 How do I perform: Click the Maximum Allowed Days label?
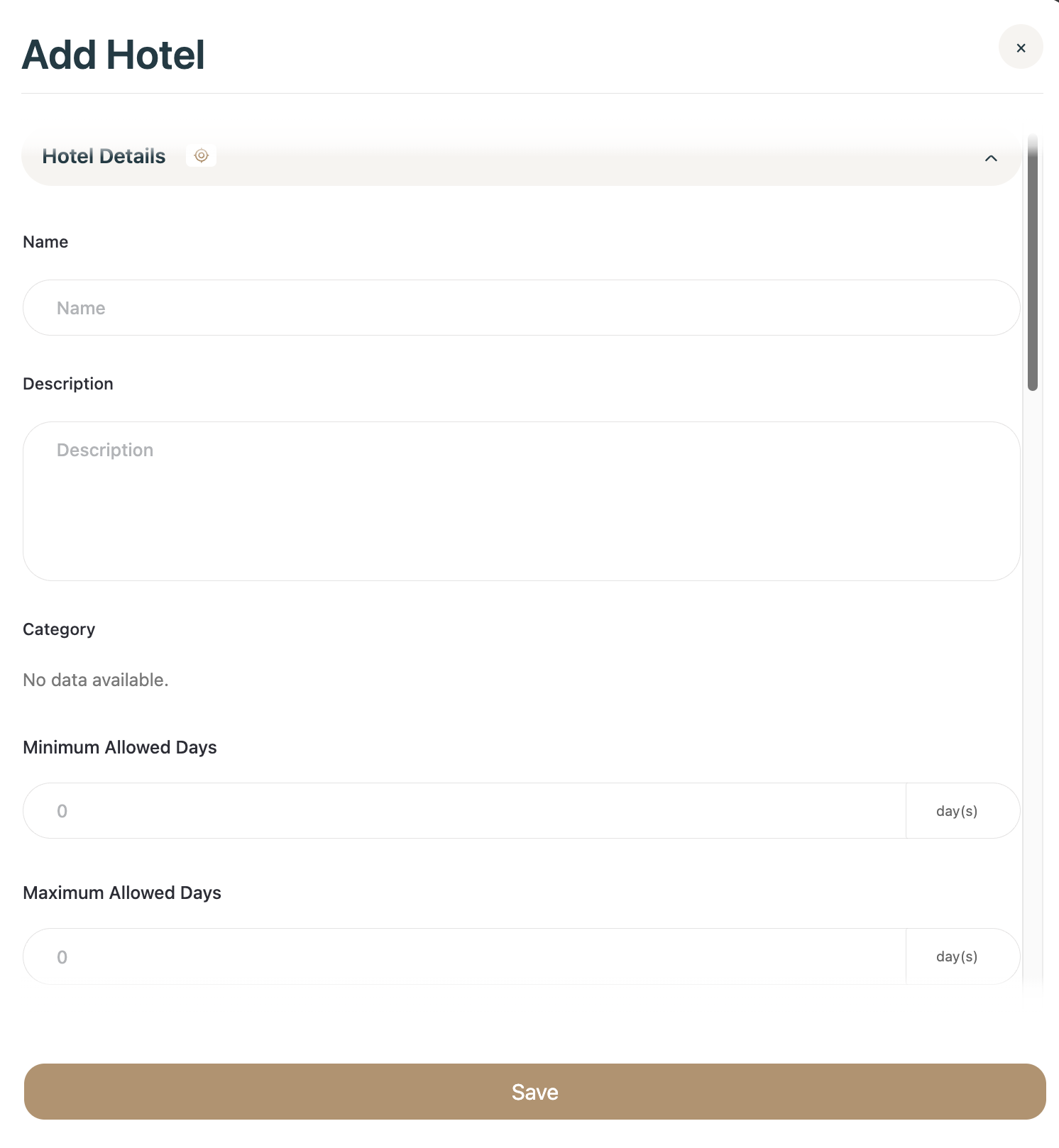122,893
